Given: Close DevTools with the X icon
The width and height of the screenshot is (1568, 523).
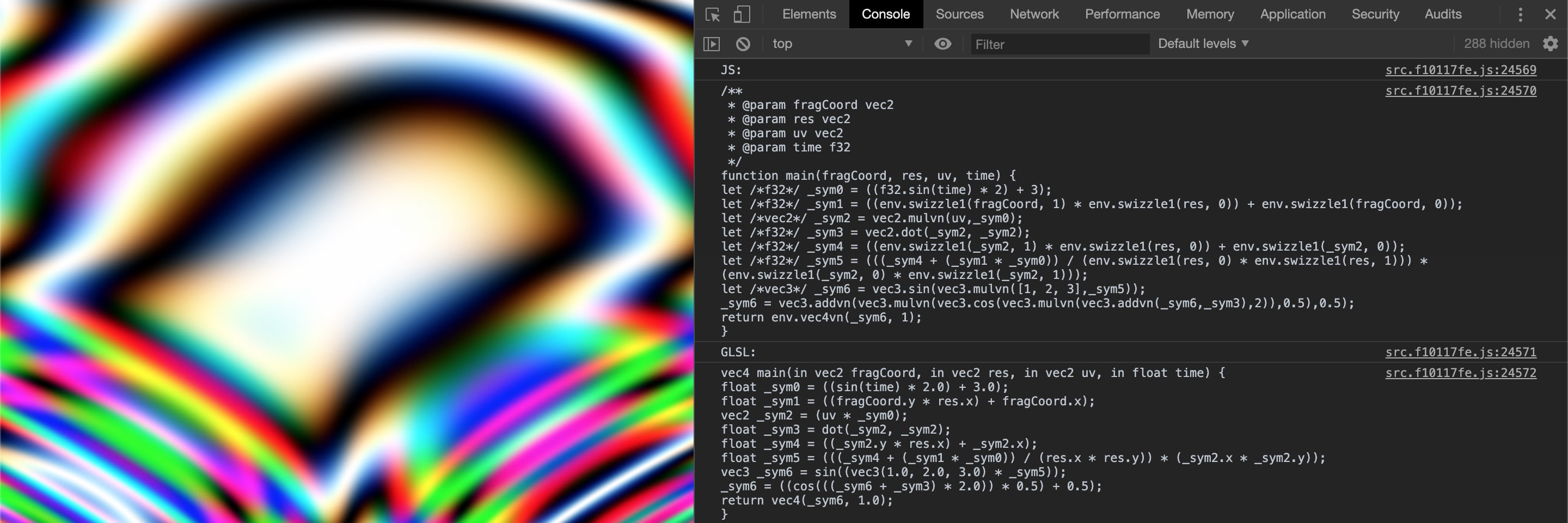Looking at the screenshot, I should click(1549, 14).
